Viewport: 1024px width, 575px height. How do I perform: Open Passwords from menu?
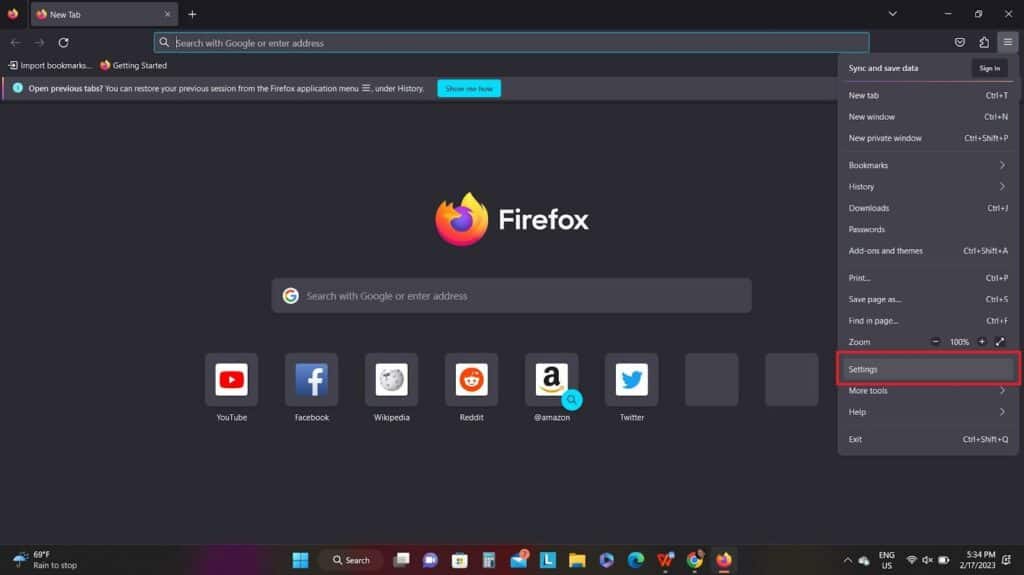pos(927,229)
